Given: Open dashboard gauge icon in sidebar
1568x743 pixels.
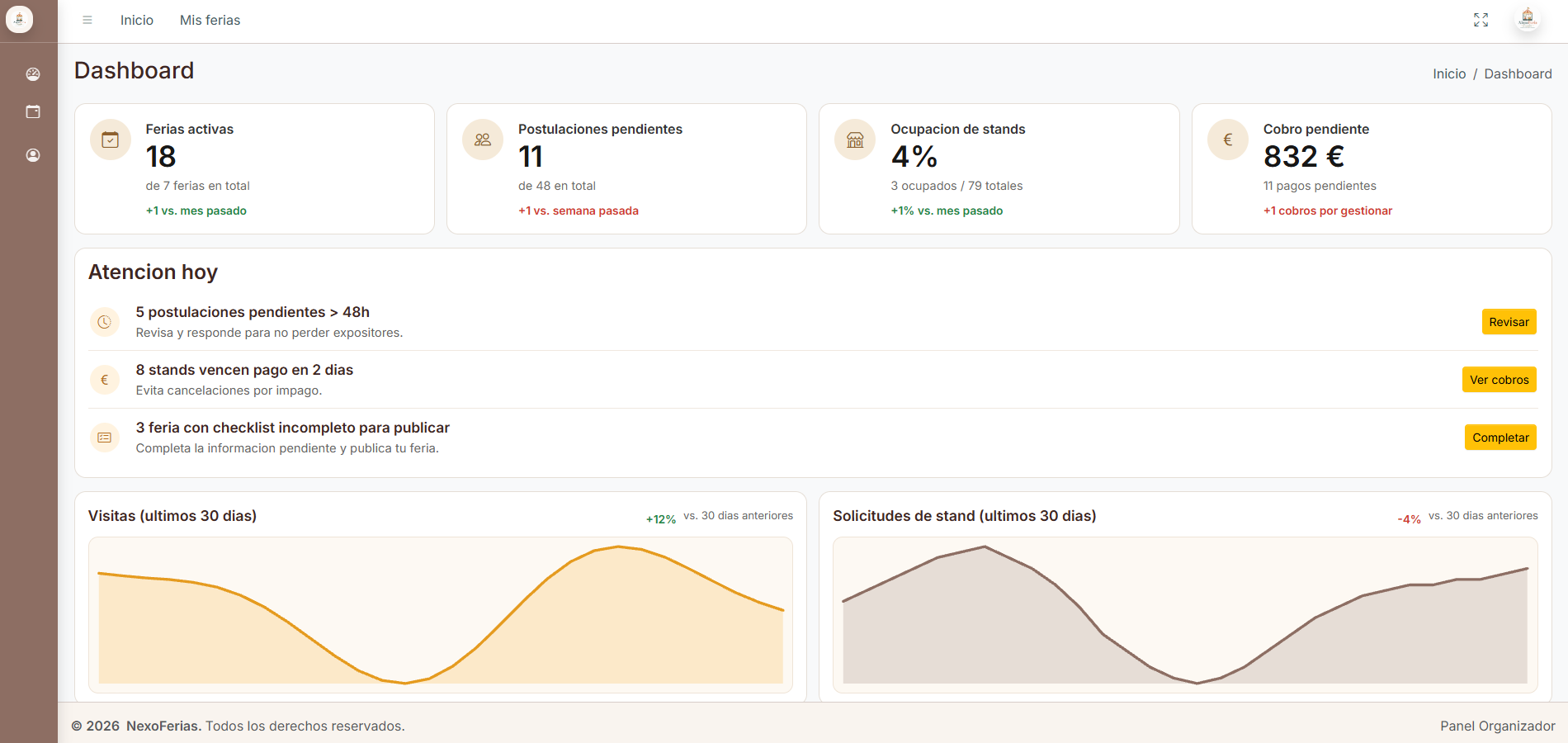Looking at the screenshot, I should coord(33,74).
